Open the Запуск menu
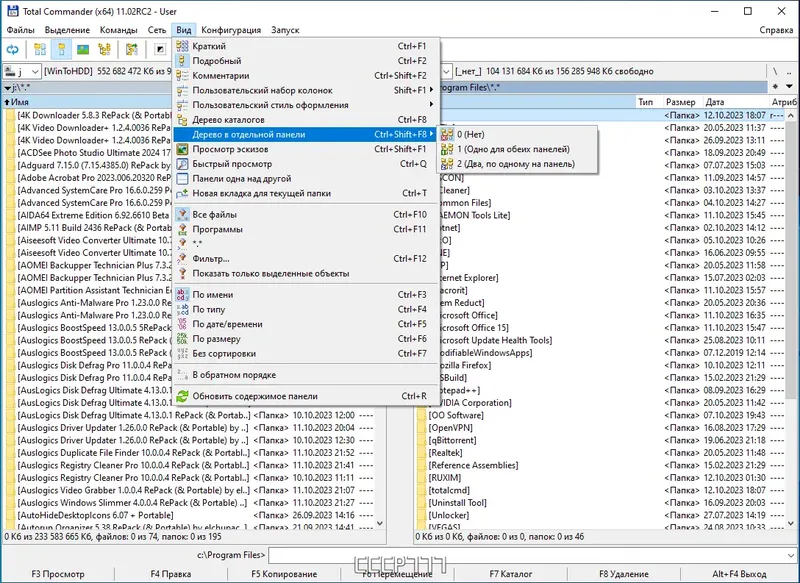The image size is (800, 583). pyautogui.click(x=285, y=30)
